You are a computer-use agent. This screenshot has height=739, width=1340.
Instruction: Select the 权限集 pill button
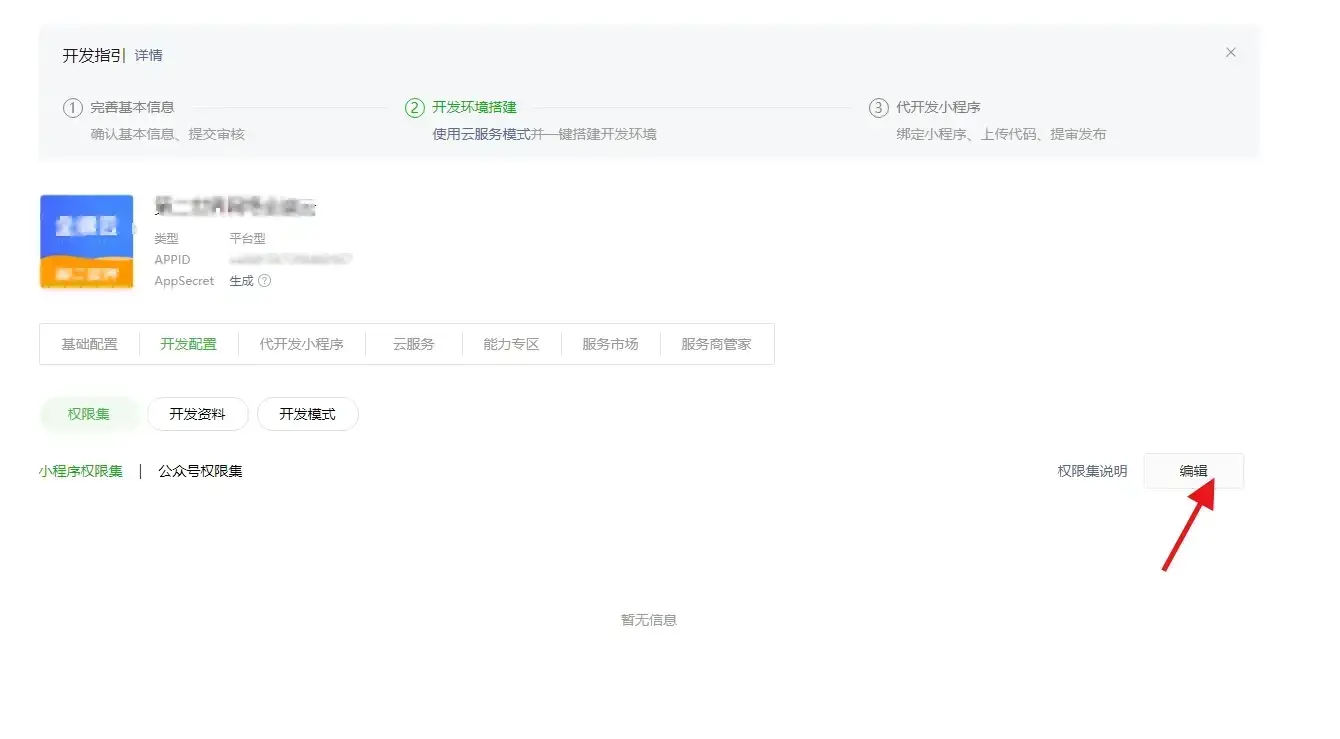pyautogui.click(x=89, y=414)
